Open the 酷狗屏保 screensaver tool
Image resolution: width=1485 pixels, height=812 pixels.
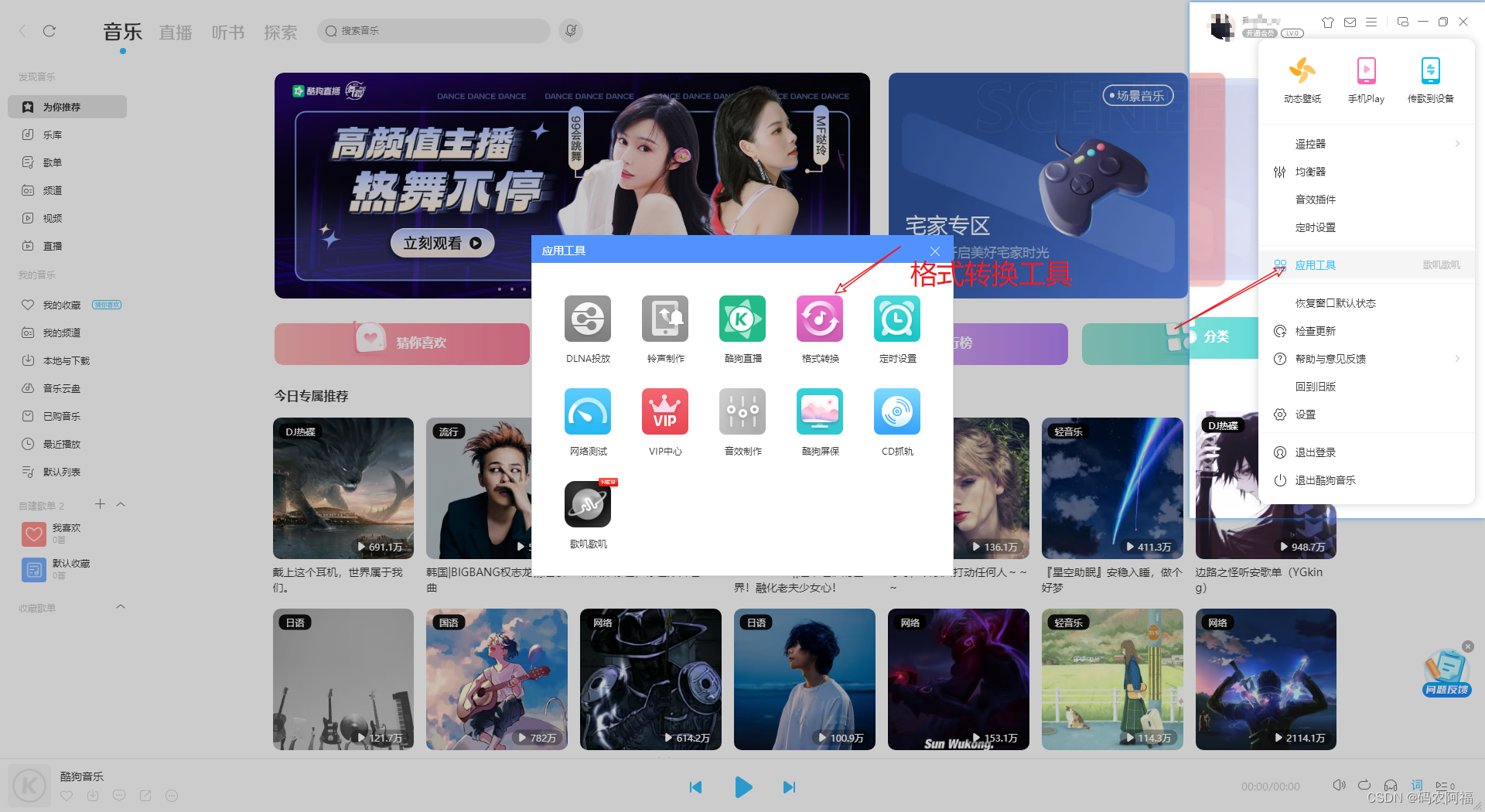pos(820,411)
